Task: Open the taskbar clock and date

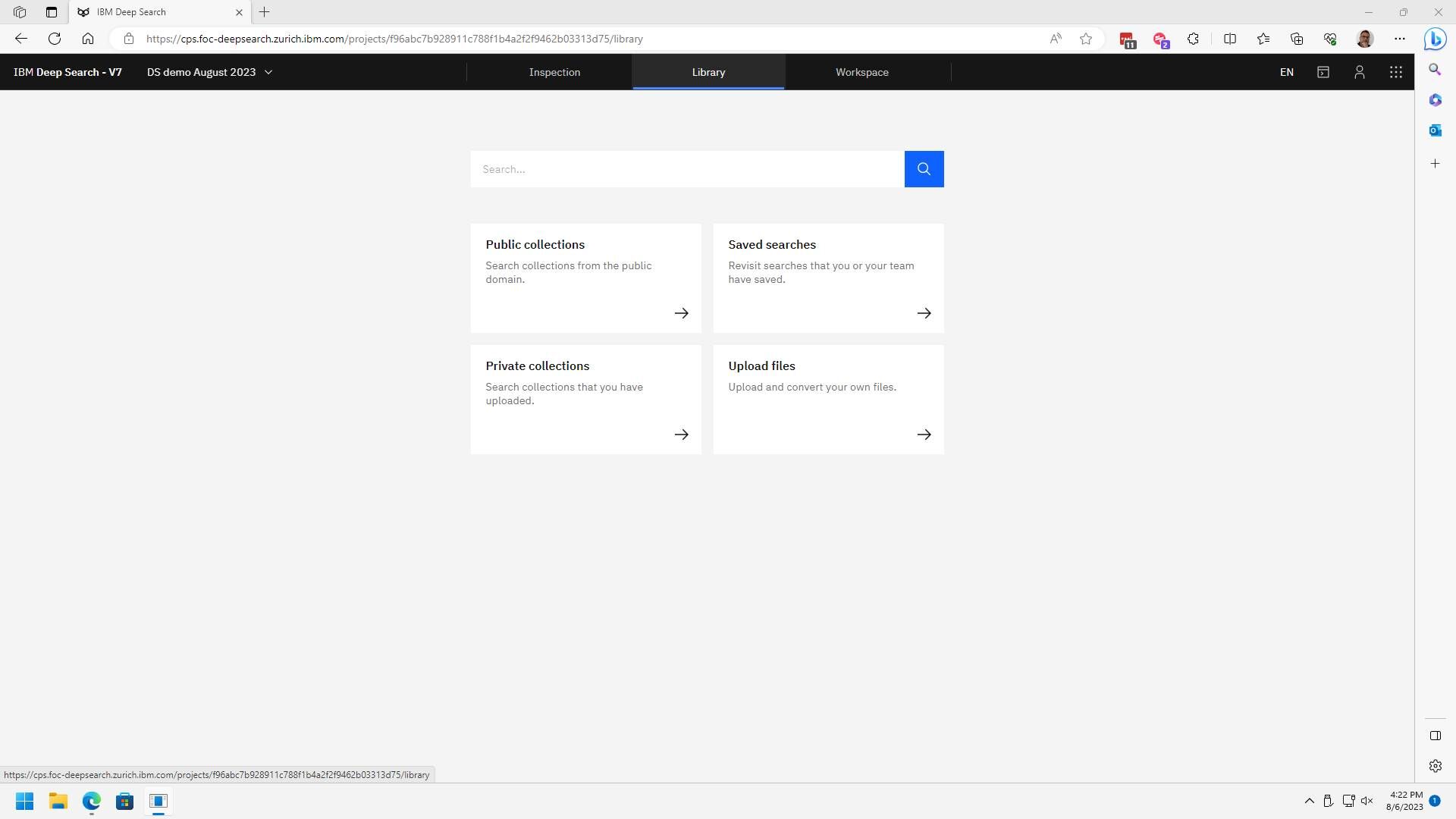Action: point(1404,801)
